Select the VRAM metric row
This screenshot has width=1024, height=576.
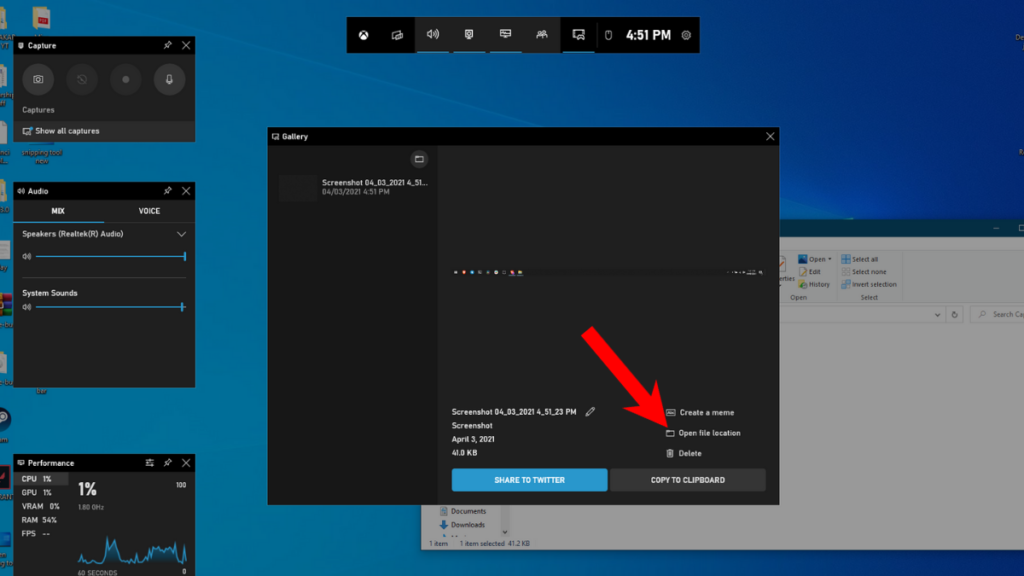41,506
